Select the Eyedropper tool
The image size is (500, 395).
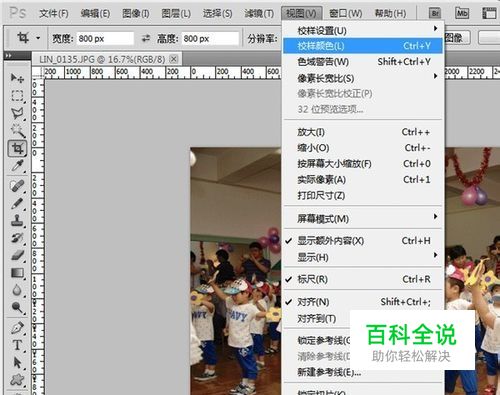pyautogui.click(x=17, y=166)
